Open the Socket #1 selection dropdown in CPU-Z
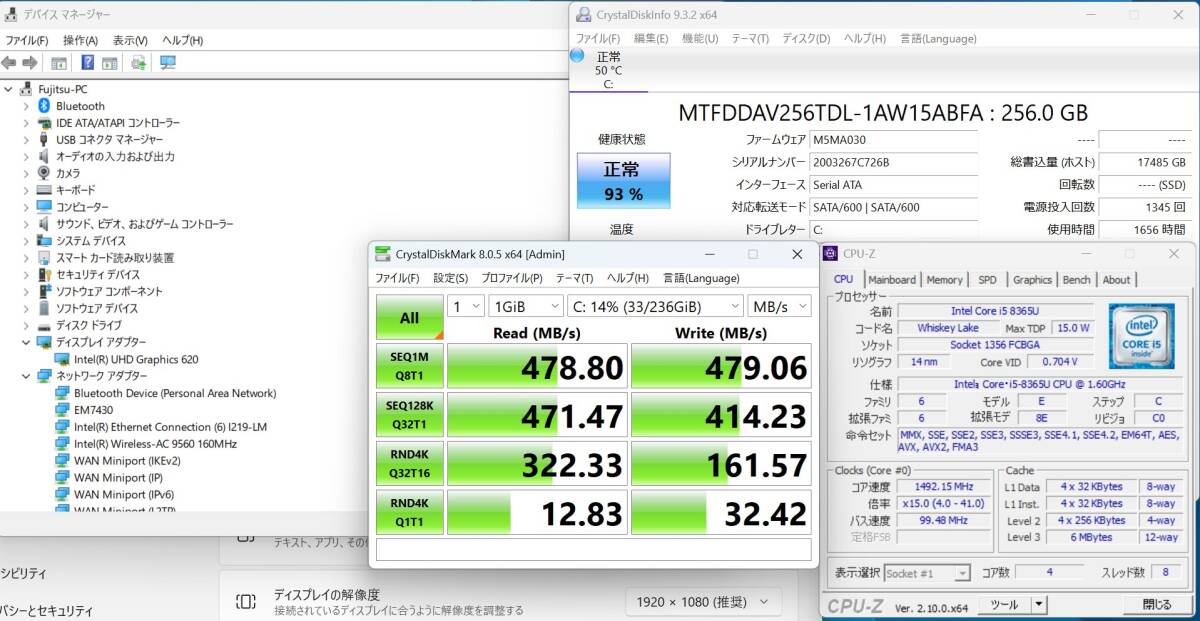This screenshot has height=621, width=1200. 927,573
